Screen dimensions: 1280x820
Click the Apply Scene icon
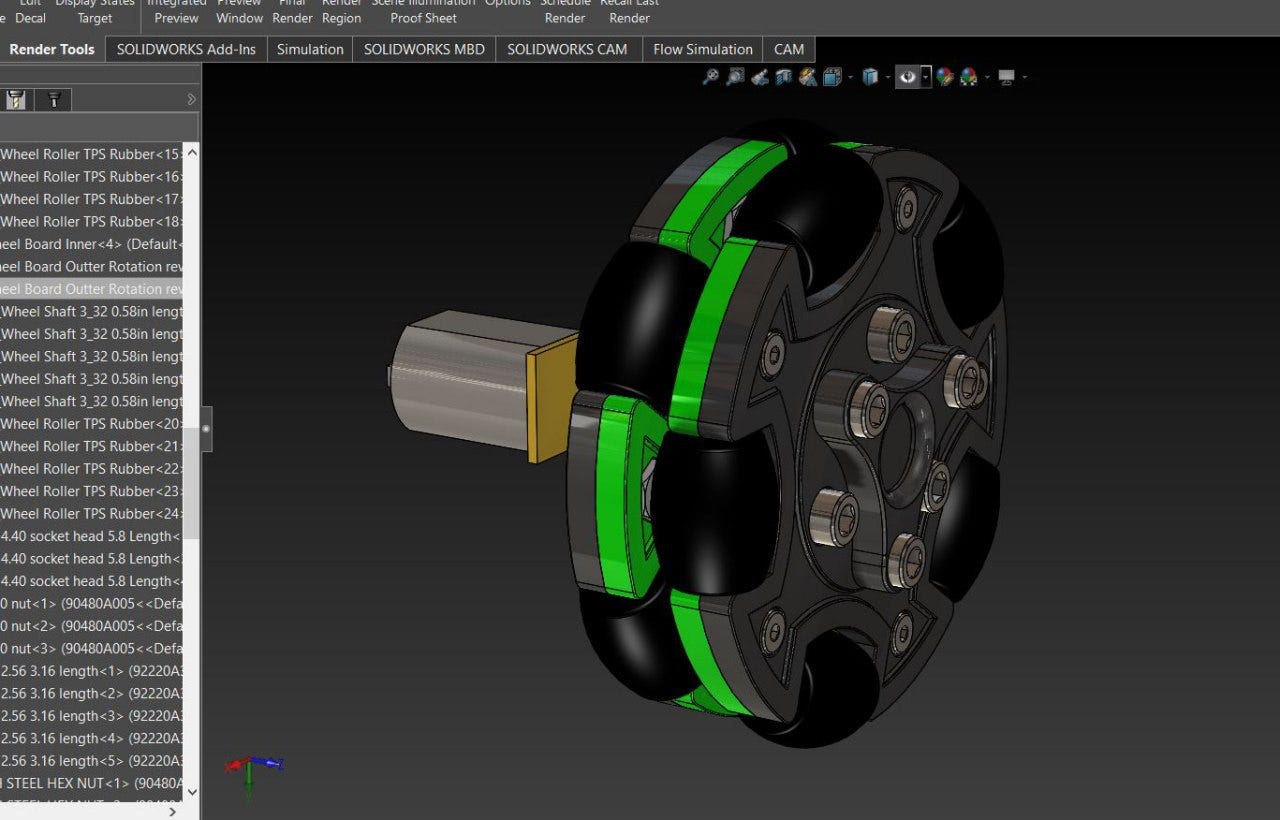pos(969,77)
